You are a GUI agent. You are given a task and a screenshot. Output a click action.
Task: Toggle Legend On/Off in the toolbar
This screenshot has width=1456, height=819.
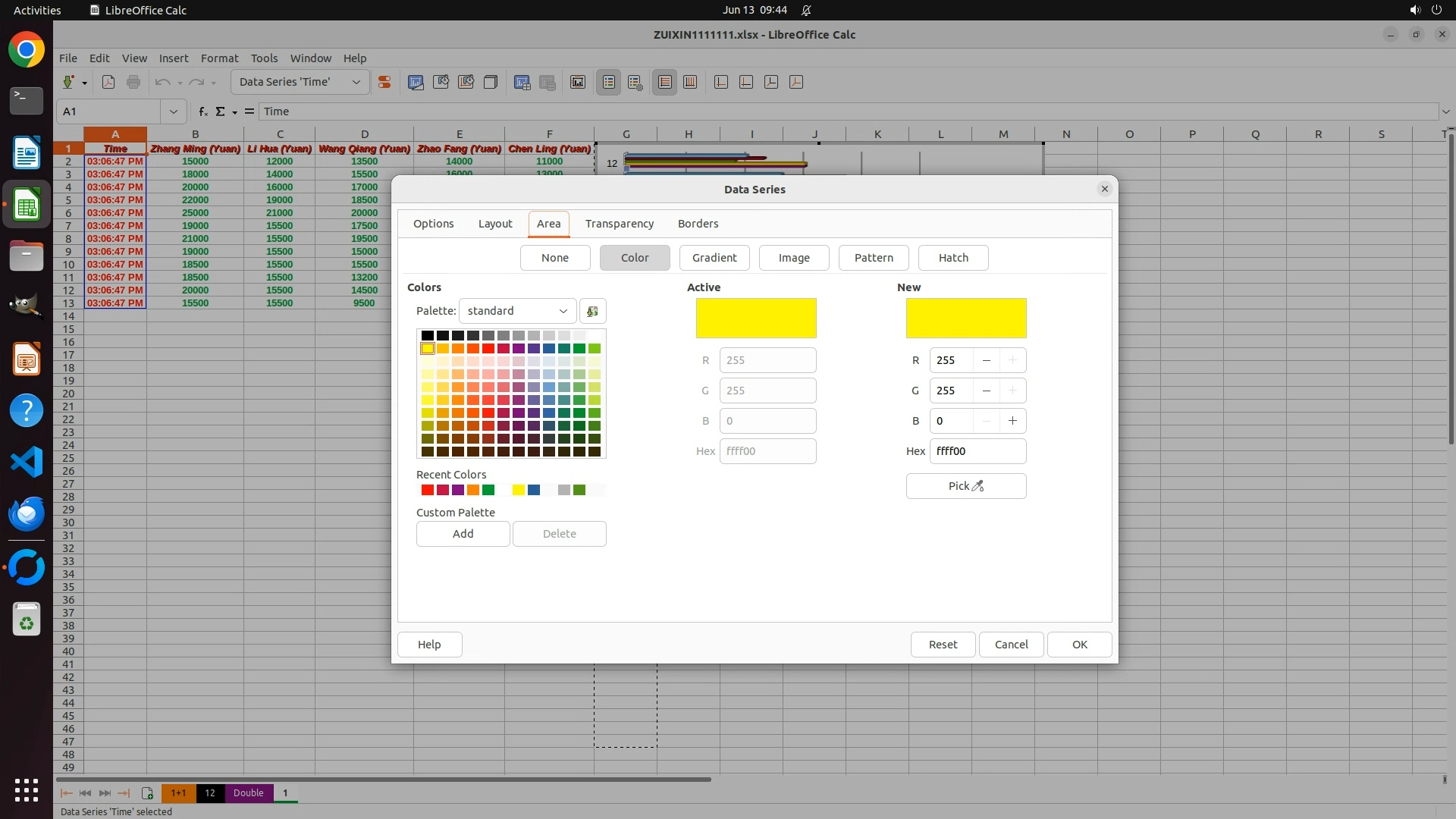point(609,82)
